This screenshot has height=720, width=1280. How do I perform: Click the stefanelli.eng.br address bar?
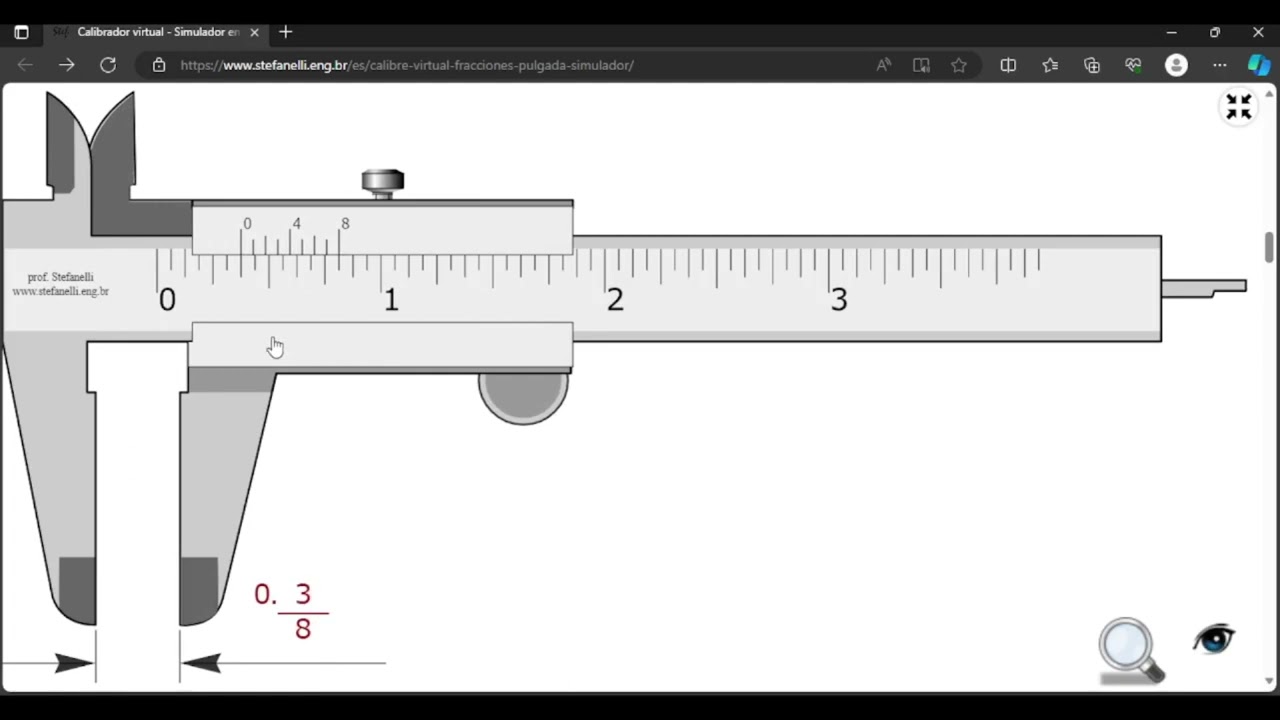tap(407, 65)
